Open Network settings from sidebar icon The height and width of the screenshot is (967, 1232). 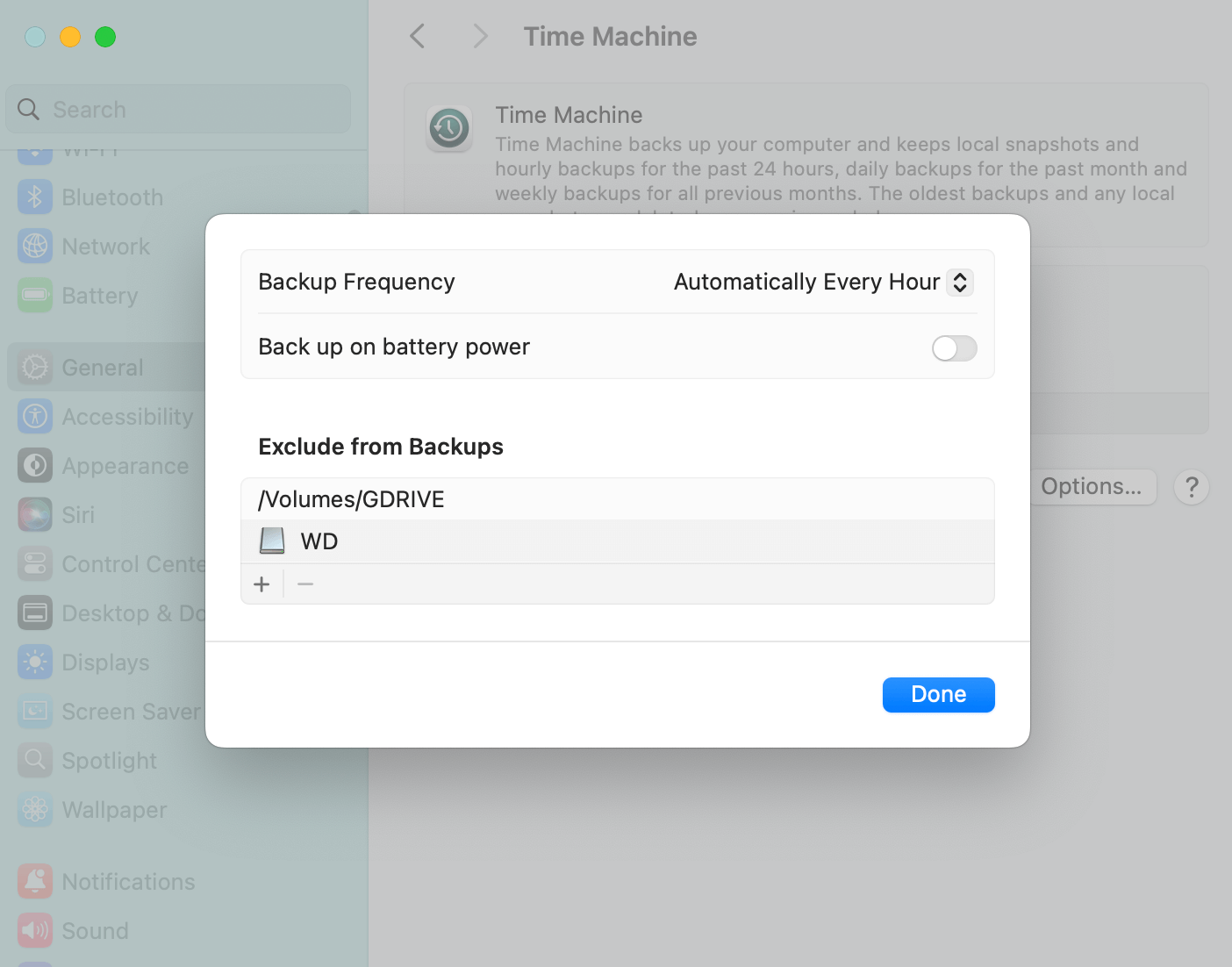[34, 247]
